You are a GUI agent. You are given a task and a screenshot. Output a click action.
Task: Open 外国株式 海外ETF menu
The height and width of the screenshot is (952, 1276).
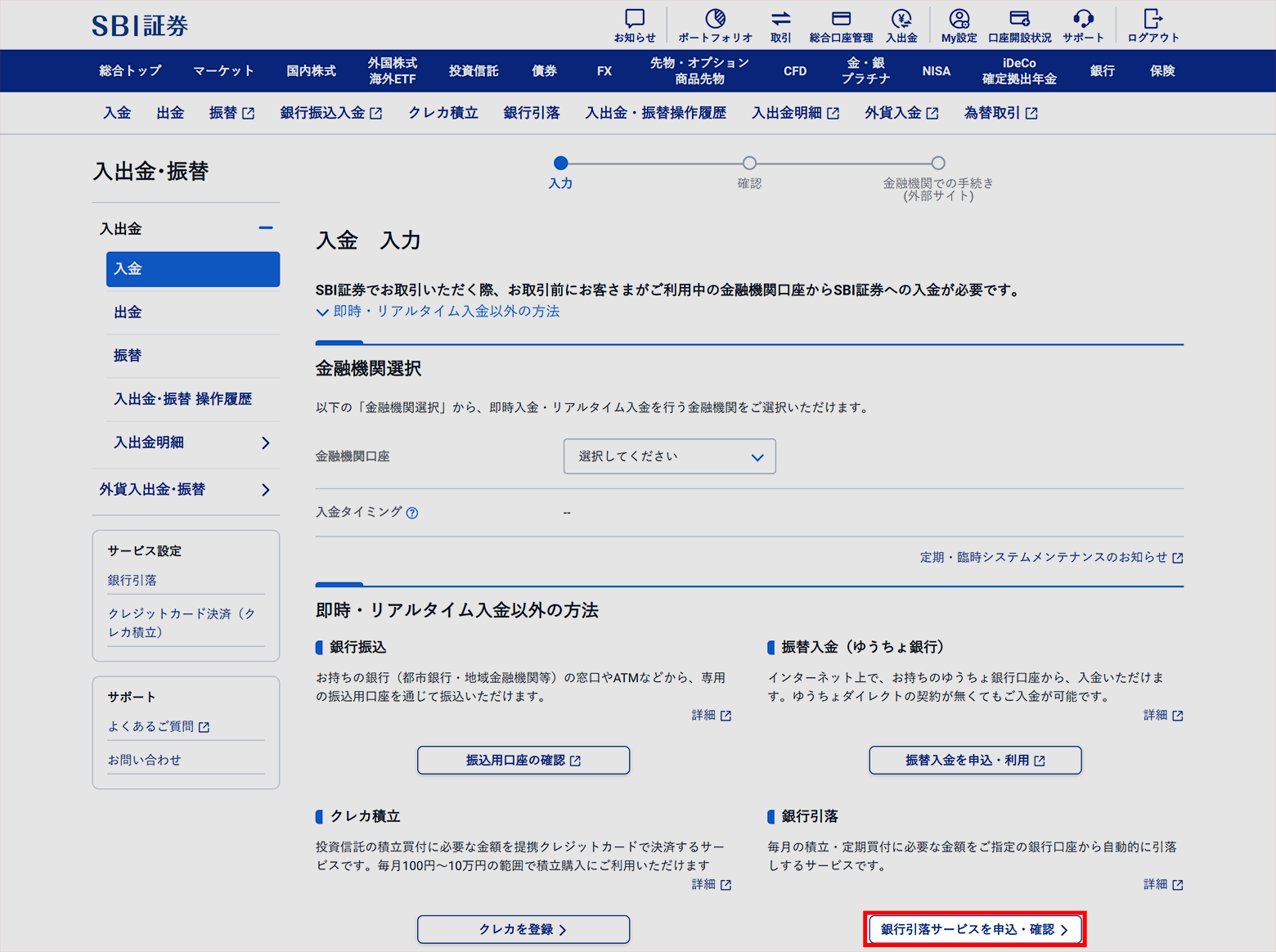click(x=393, y=71)
